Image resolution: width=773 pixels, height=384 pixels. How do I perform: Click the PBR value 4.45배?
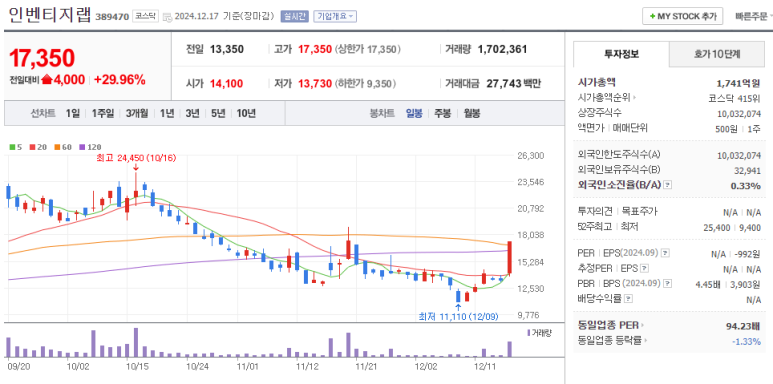tap(709, 284)
